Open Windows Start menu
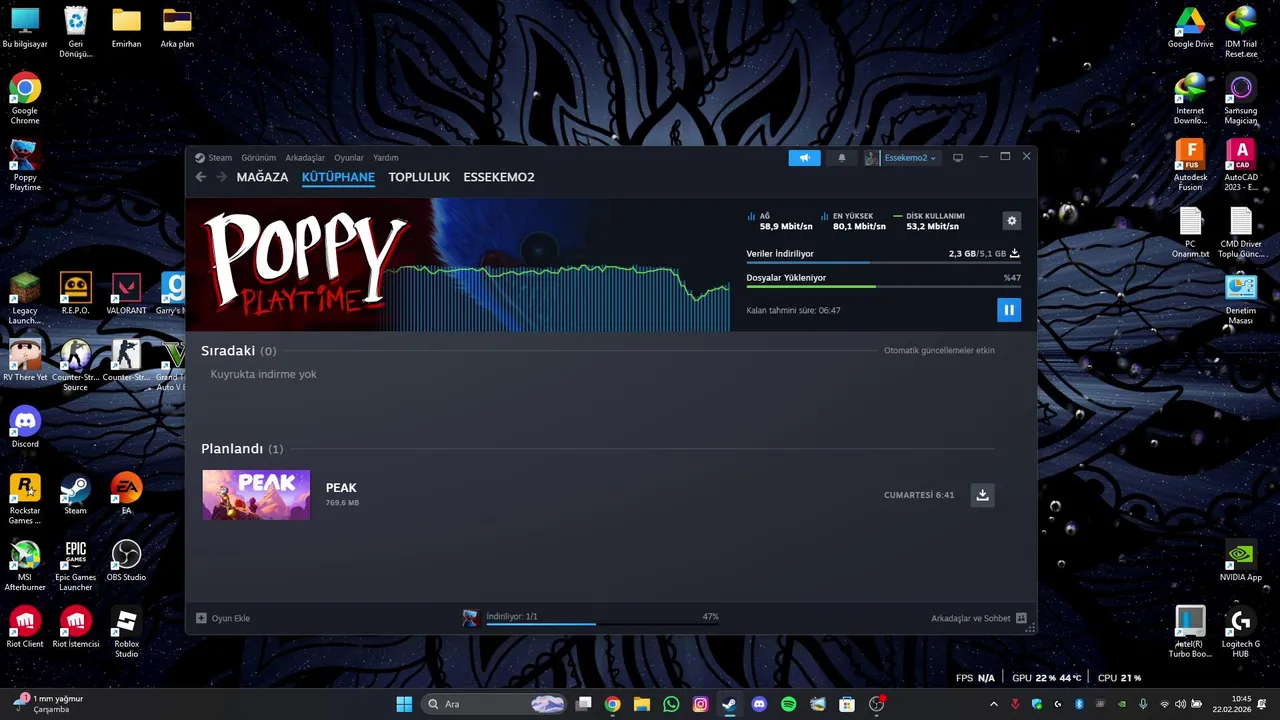 pos(404,704)
